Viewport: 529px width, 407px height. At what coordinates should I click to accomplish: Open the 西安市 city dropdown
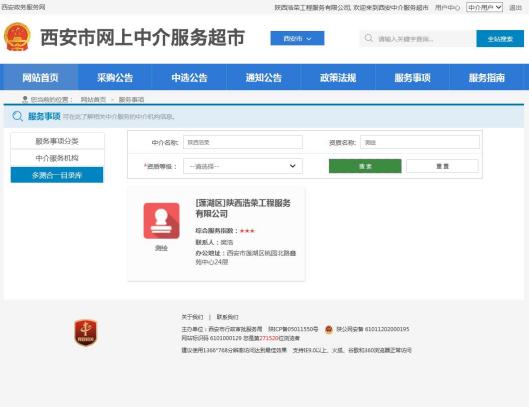point(297,38)
